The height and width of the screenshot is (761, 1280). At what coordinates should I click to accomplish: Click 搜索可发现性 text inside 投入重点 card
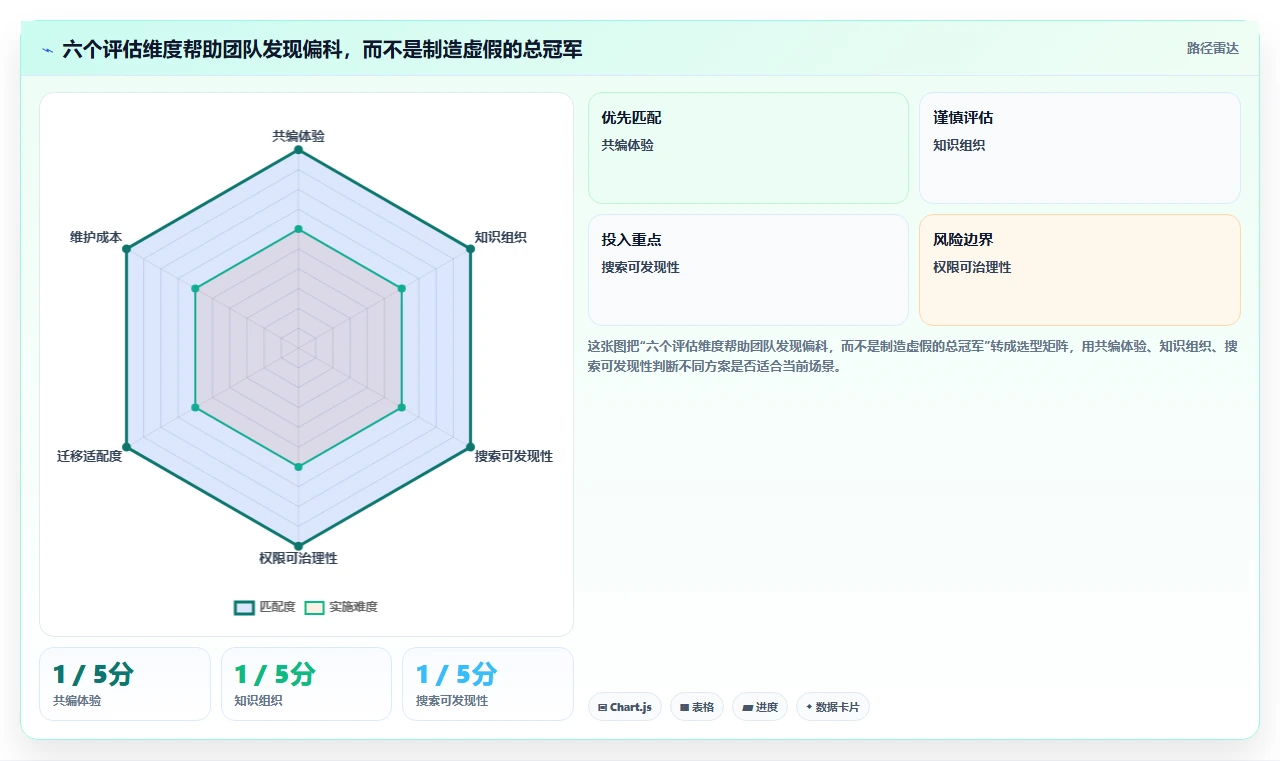[x=640, y=267]
